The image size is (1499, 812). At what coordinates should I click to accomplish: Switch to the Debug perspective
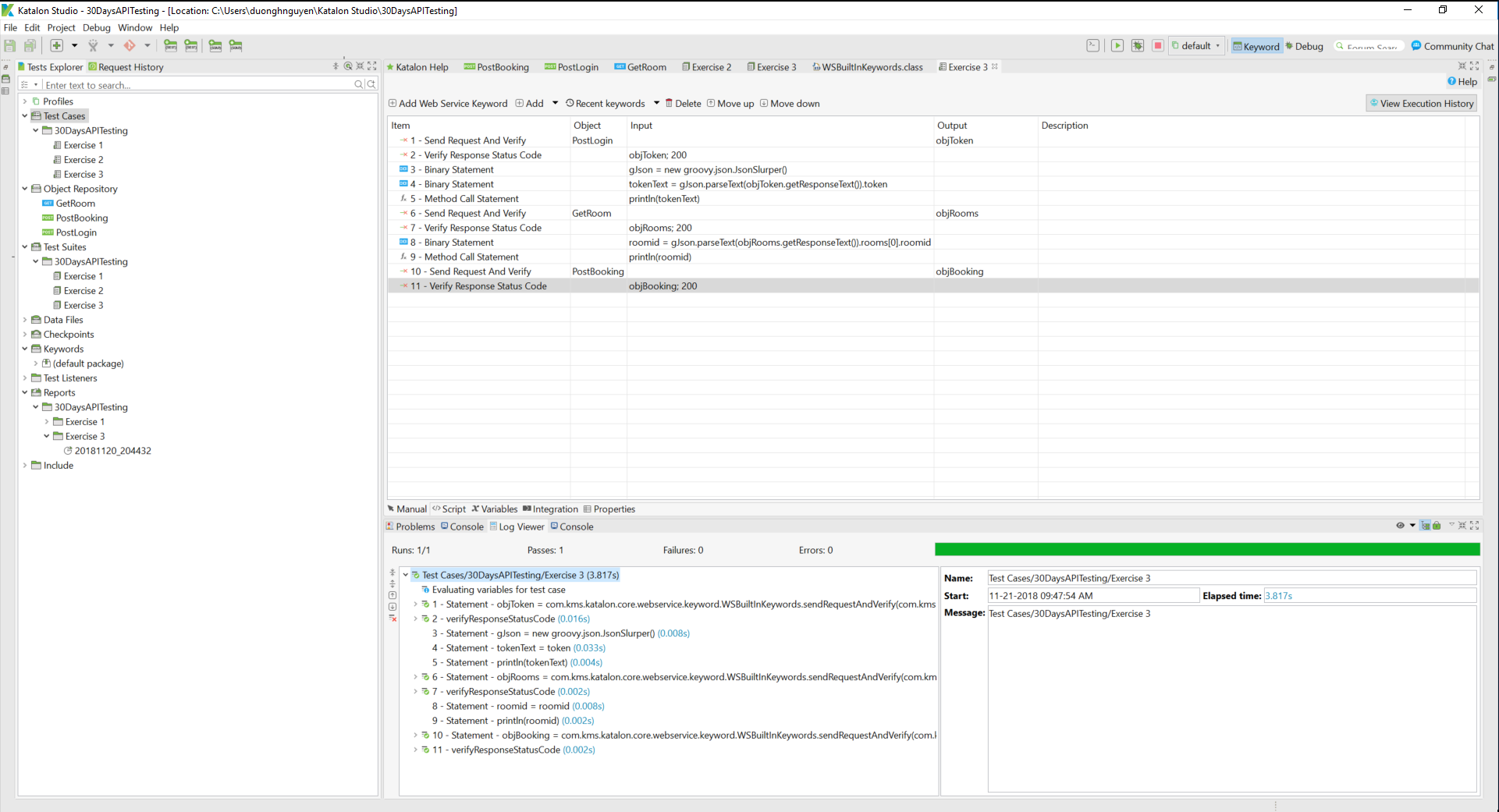point(1305,46)
